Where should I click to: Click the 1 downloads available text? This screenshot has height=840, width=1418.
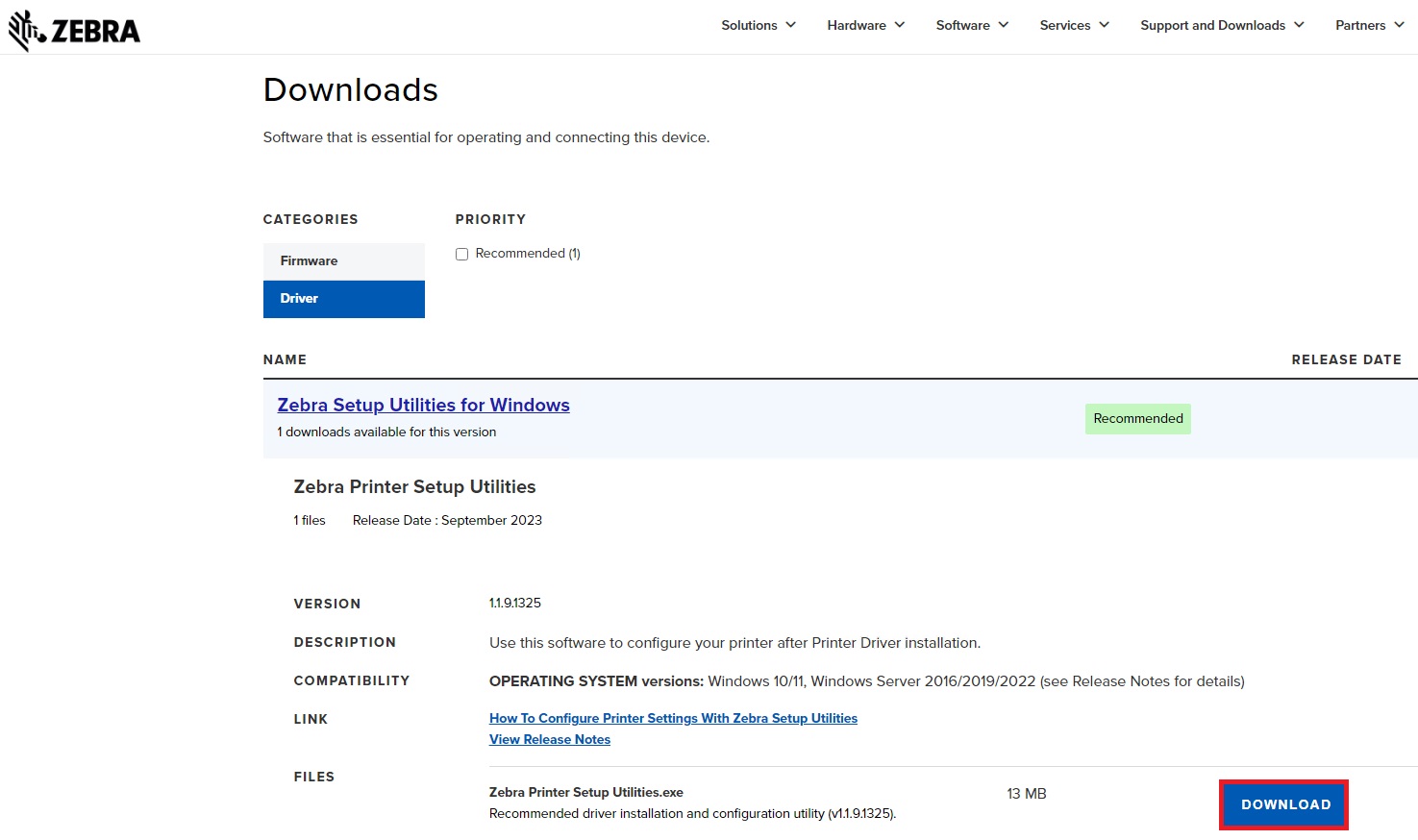(x=386, y=432)
